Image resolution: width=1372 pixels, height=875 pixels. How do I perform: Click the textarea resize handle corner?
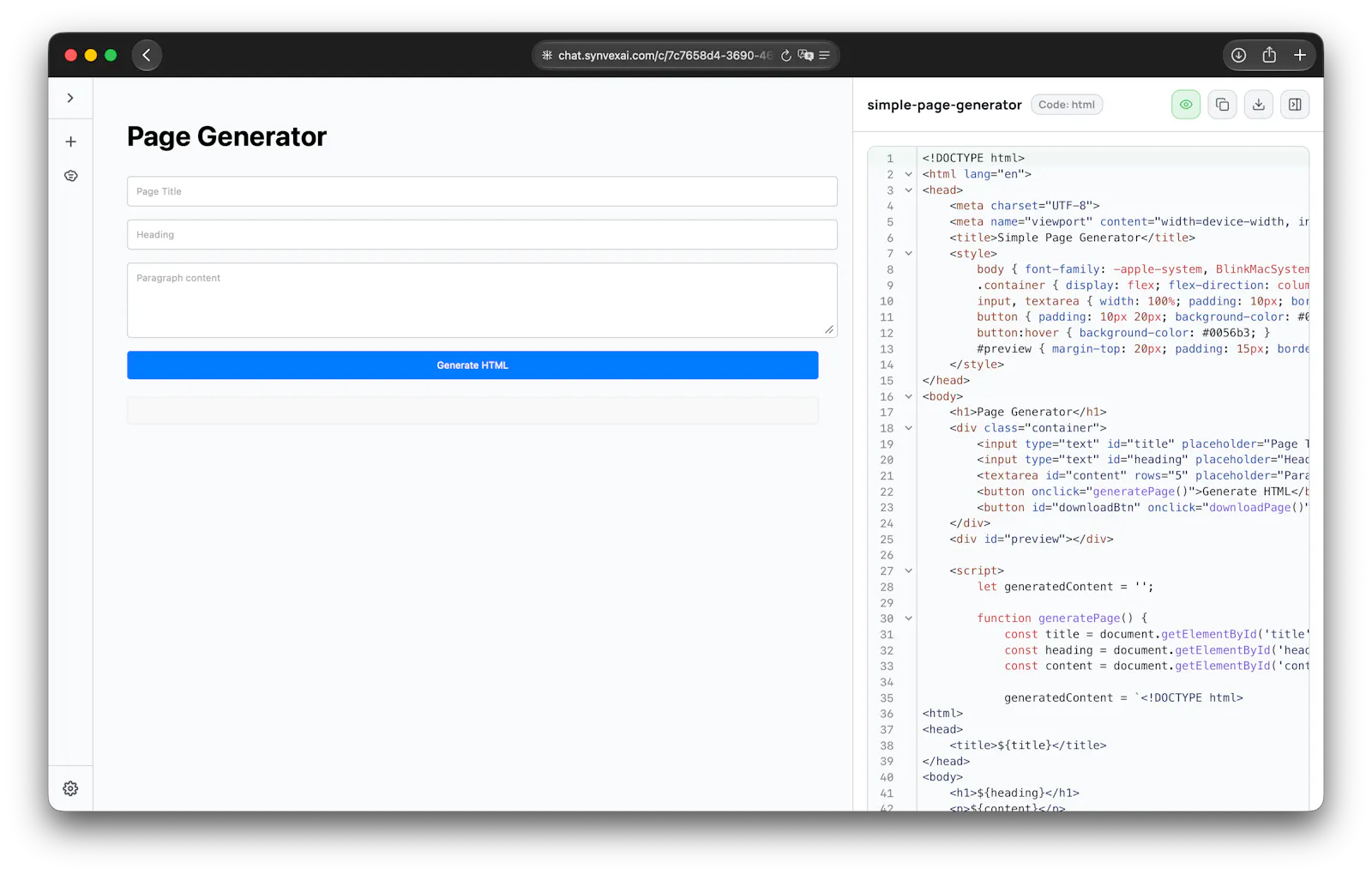[x=829, y=329]
